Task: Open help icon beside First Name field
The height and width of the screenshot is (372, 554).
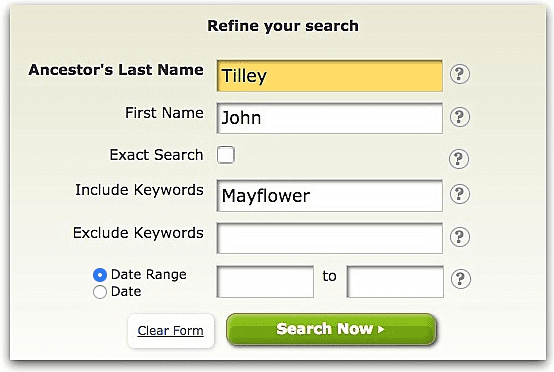Action: [460, 117]
